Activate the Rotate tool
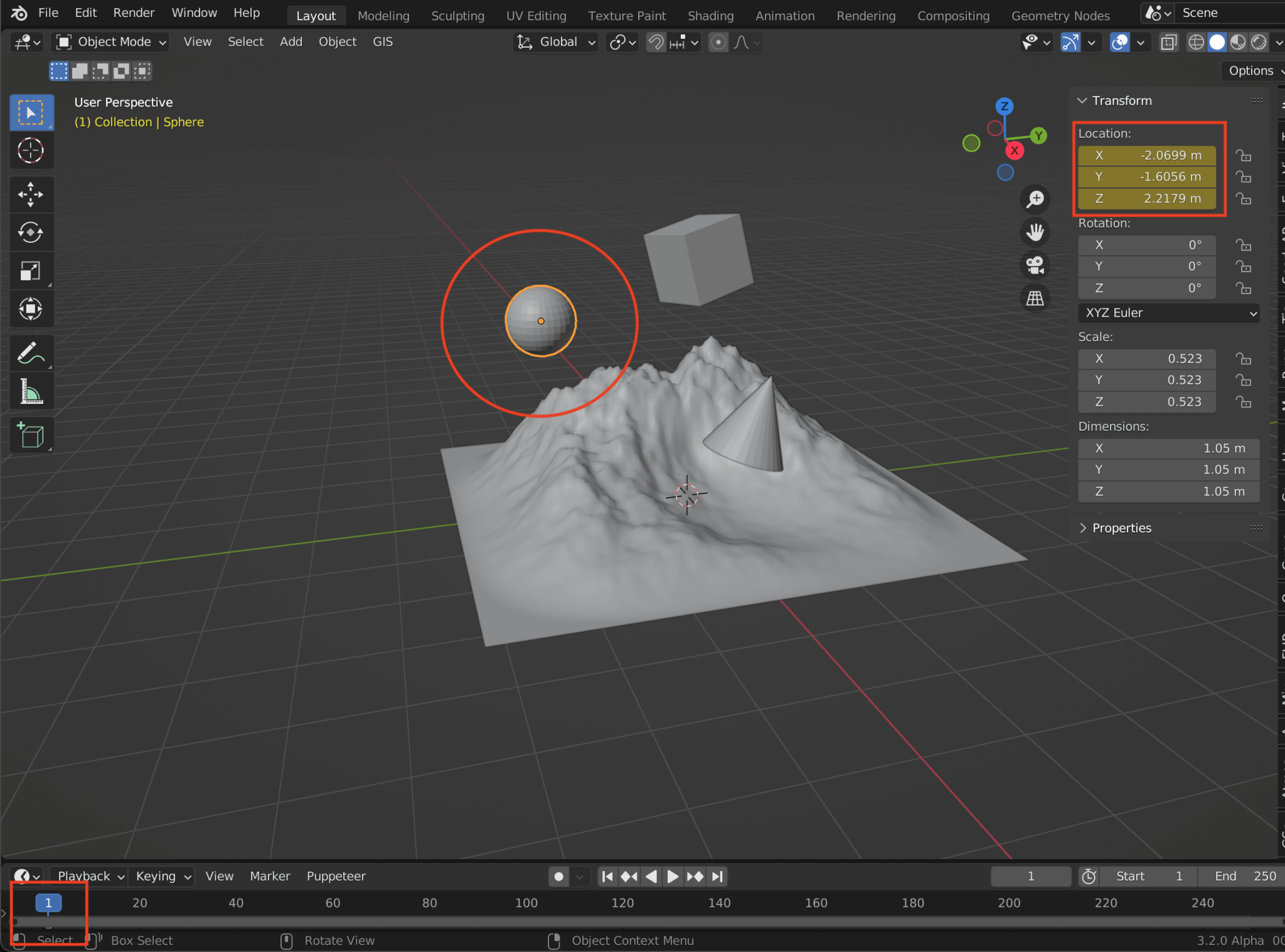The image size is (1285, 952). click(31, 233)
